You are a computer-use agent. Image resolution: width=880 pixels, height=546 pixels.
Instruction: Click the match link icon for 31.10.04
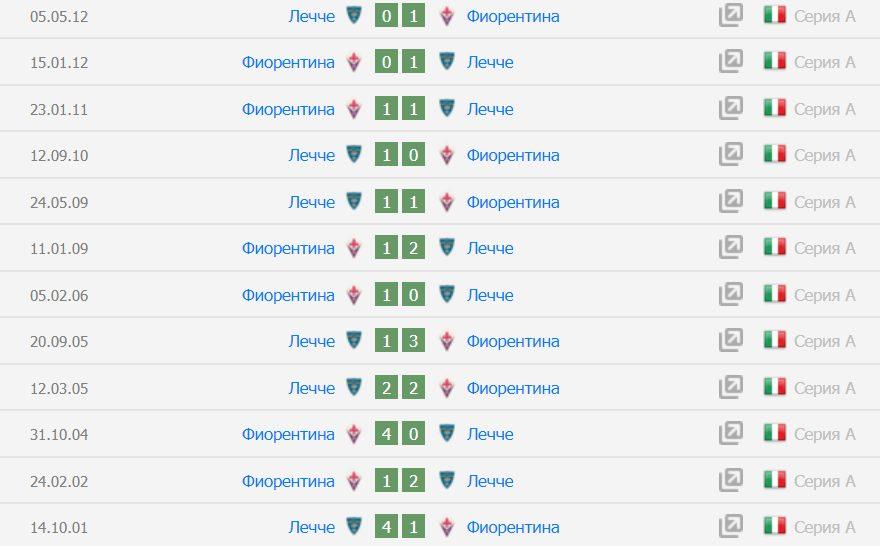731,433
